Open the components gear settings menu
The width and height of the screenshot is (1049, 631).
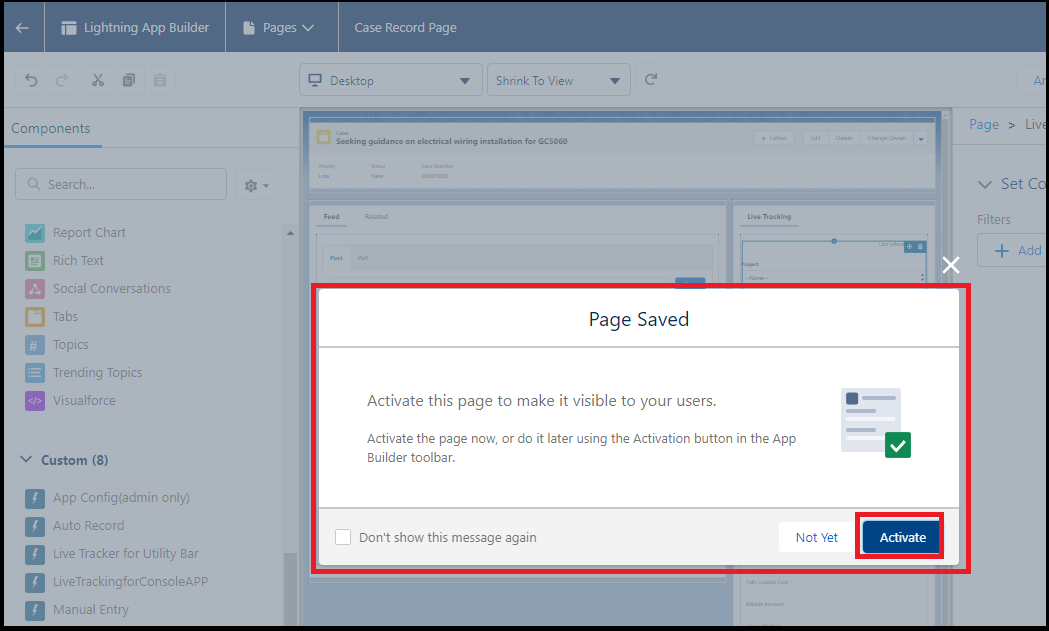256,185
